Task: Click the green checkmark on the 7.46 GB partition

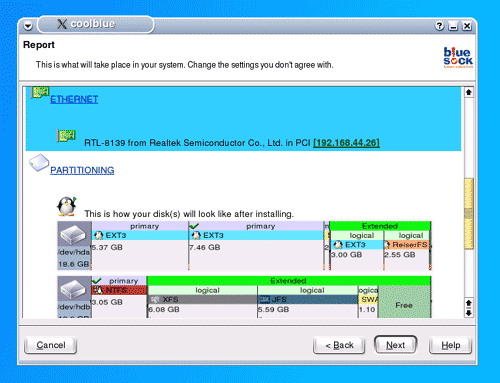Action: (x=194, y=226)
